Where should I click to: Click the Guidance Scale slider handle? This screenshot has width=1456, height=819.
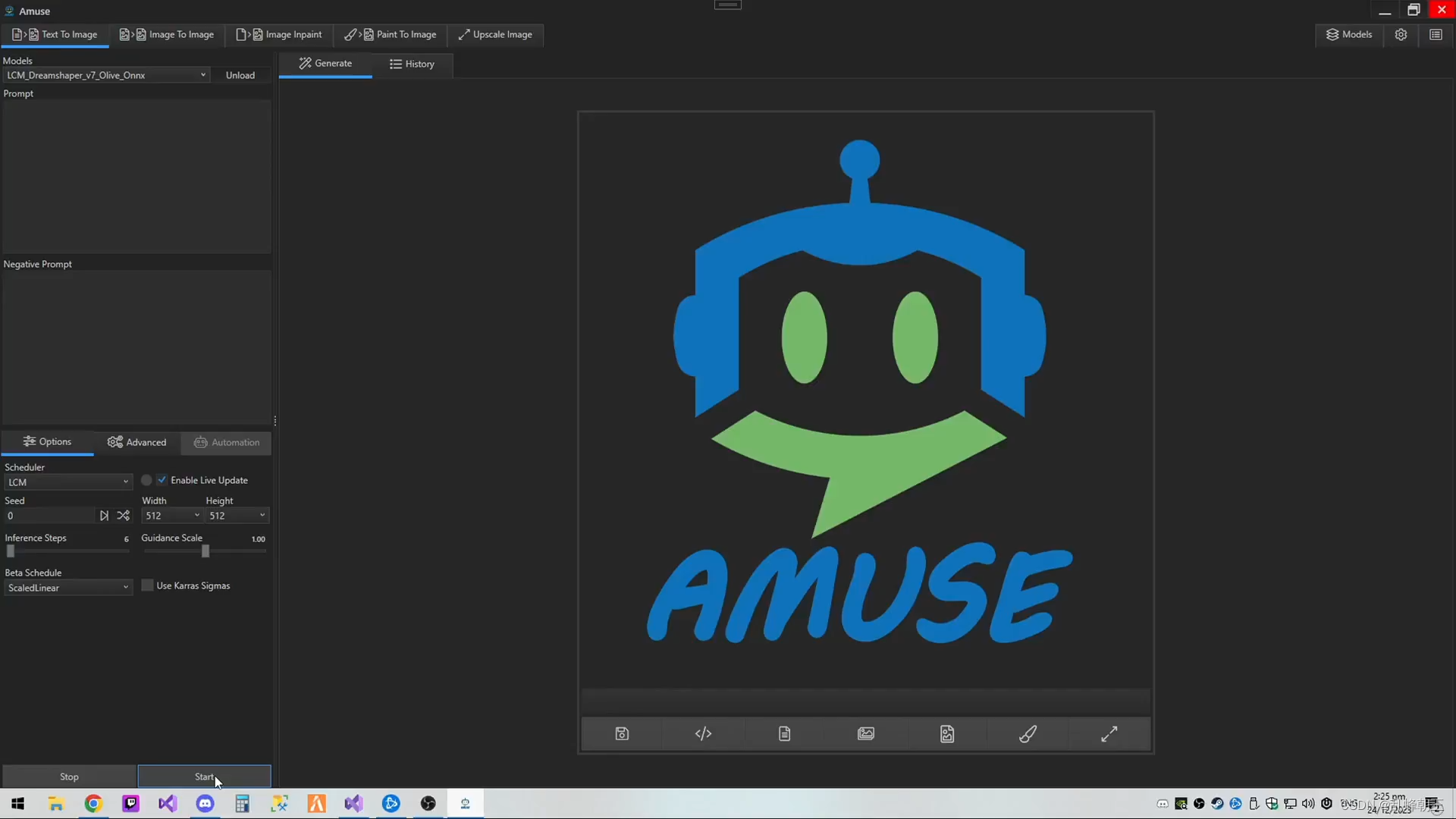click(x=206, y=551)
